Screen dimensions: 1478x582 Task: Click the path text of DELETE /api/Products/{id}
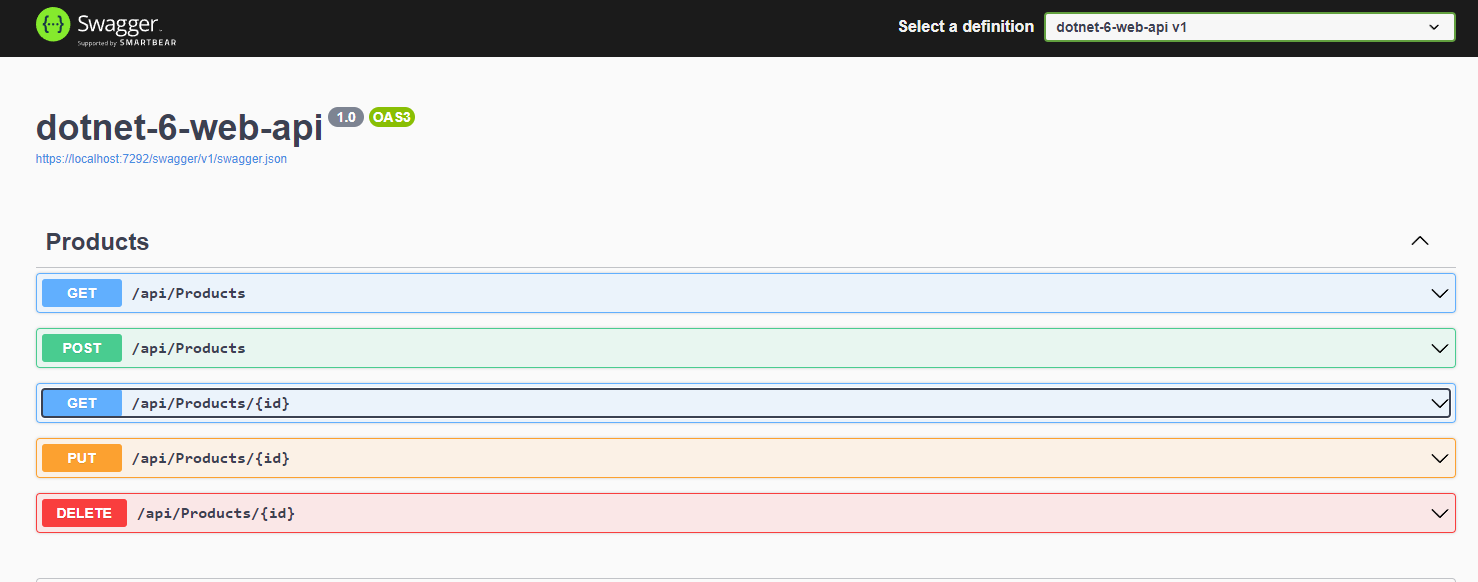tap(216, 513)
